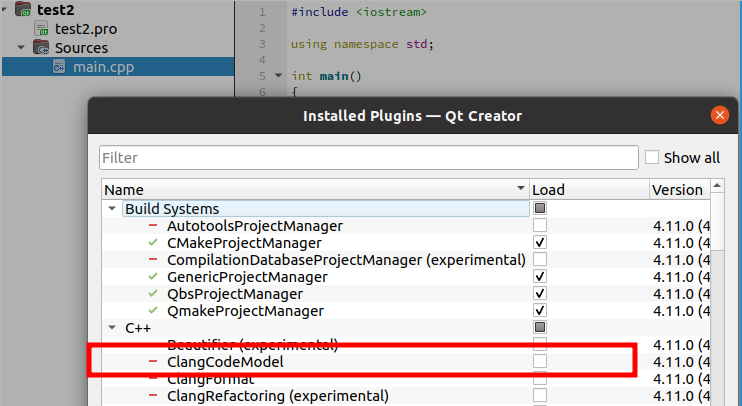Select the ClangCodeModel plugin row
The image size is (742, 406).
click(x=406, y=361)
